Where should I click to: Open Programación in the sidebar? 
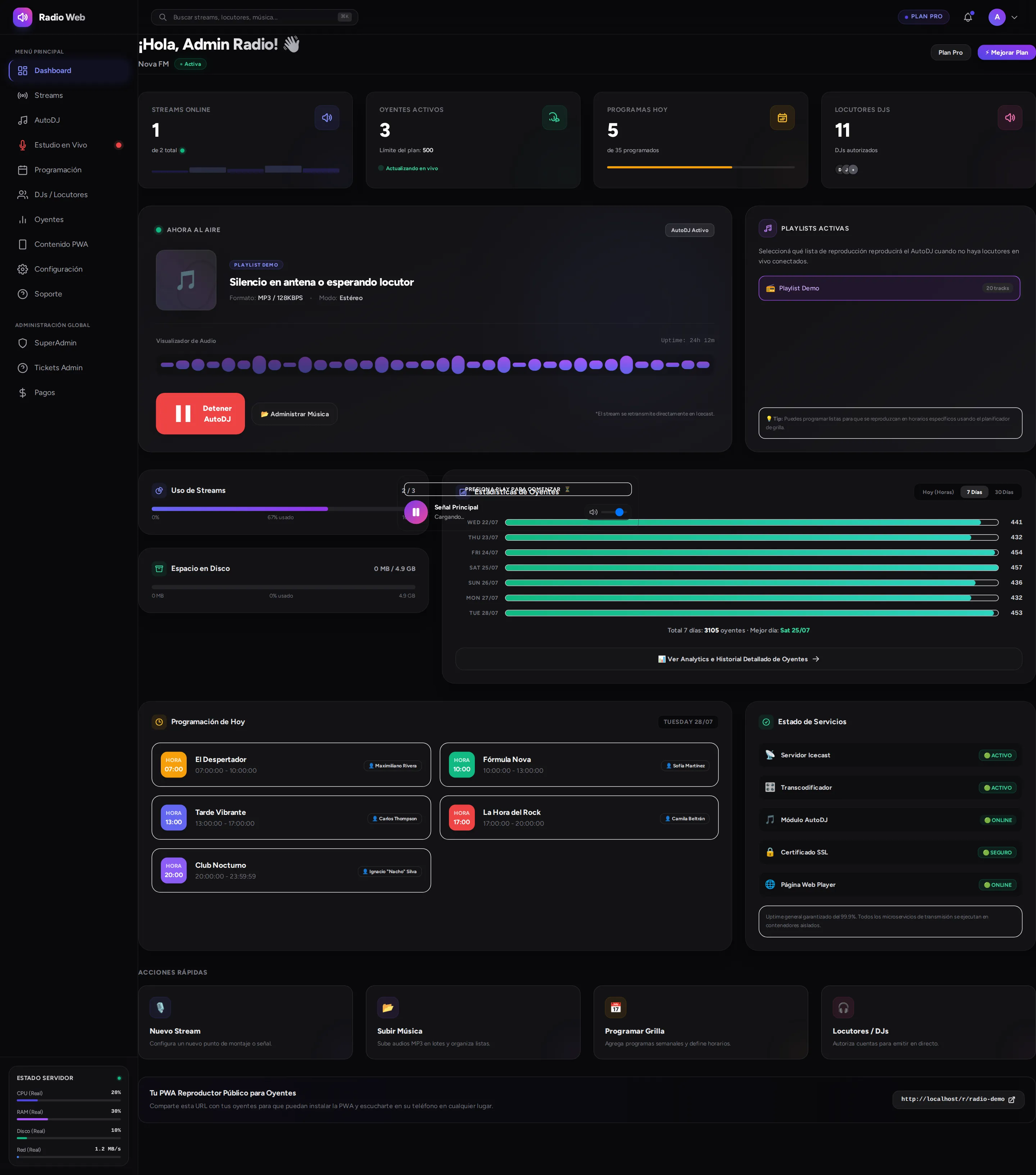69,169
